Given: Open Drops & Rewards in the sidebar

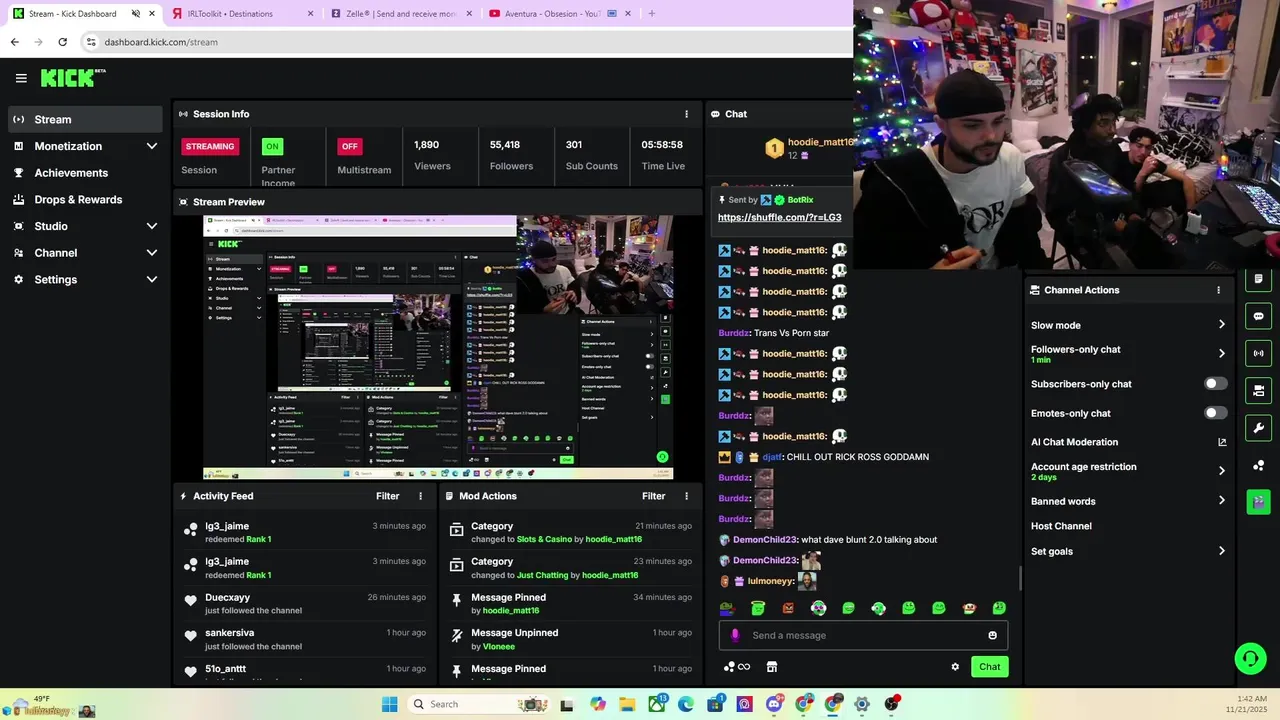Looking at the screenshot, I should click(x=84, y=199).
